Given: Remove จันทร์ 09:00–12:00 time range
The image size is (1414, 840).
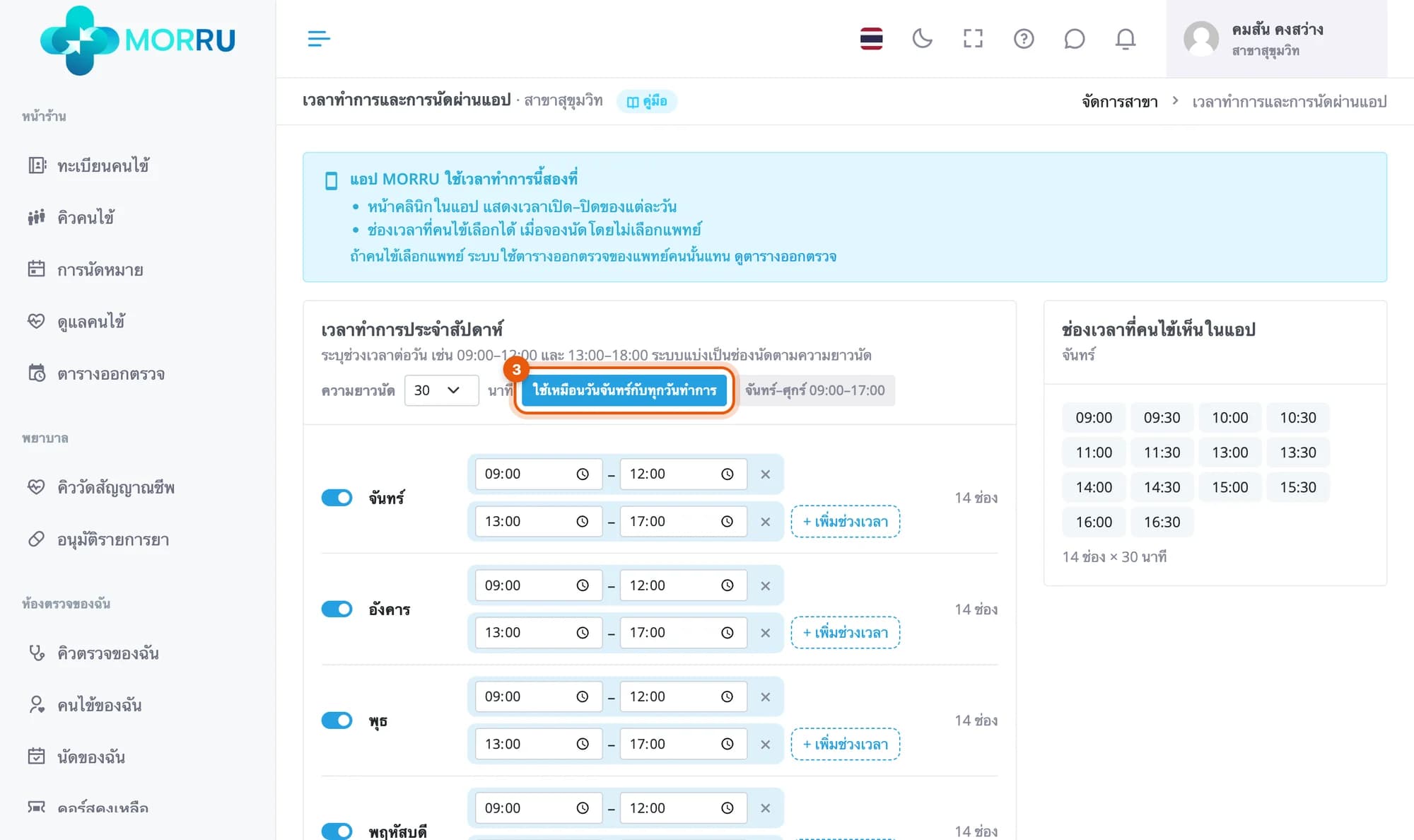Looking at the screenshot, I should [x=765, y=474].
